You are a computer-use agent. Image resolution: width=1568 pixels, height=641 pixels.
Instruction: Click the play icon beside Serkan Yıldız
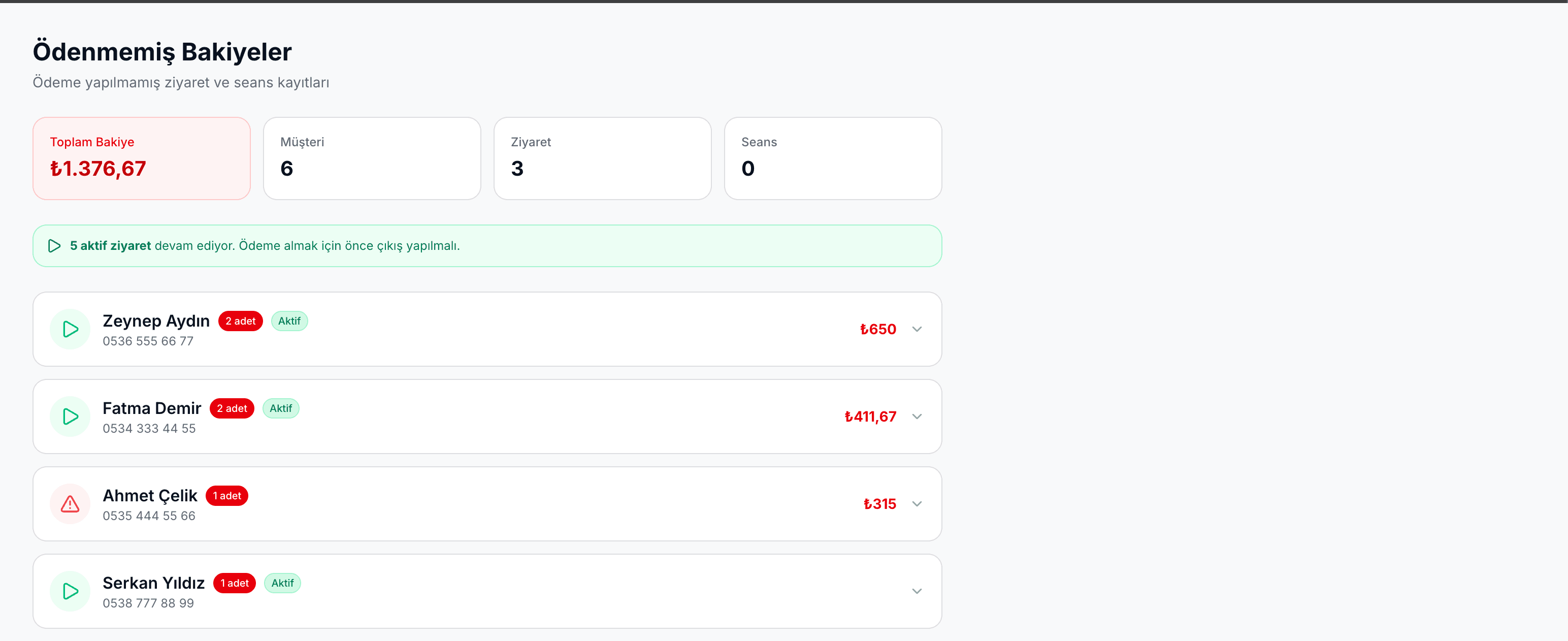[x=70, y=591]
